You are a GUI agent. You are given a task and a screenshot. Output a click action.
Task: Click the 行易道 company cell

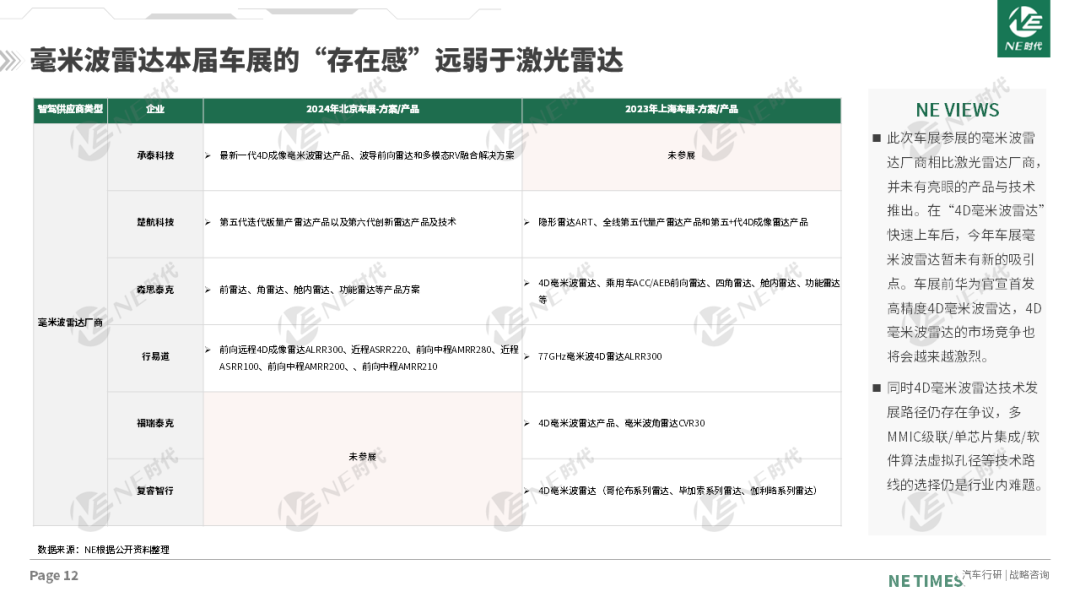tap(155, 356)
